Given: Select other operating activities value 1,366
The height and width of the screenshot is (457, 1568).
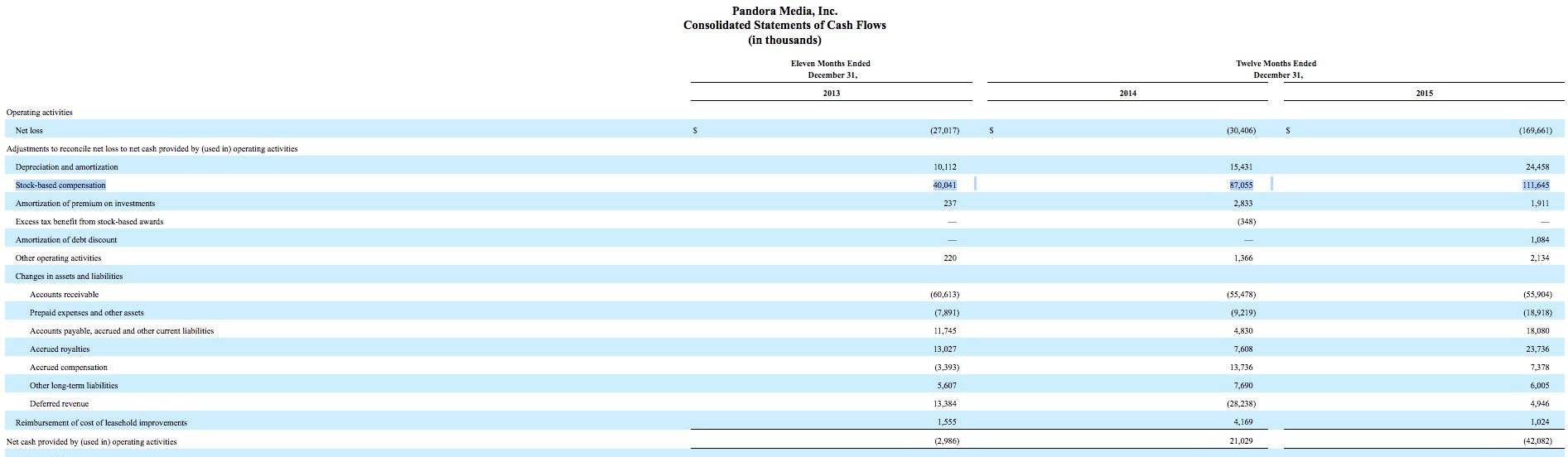Looking at the screenshot, I should click(x=1242, y=257).
